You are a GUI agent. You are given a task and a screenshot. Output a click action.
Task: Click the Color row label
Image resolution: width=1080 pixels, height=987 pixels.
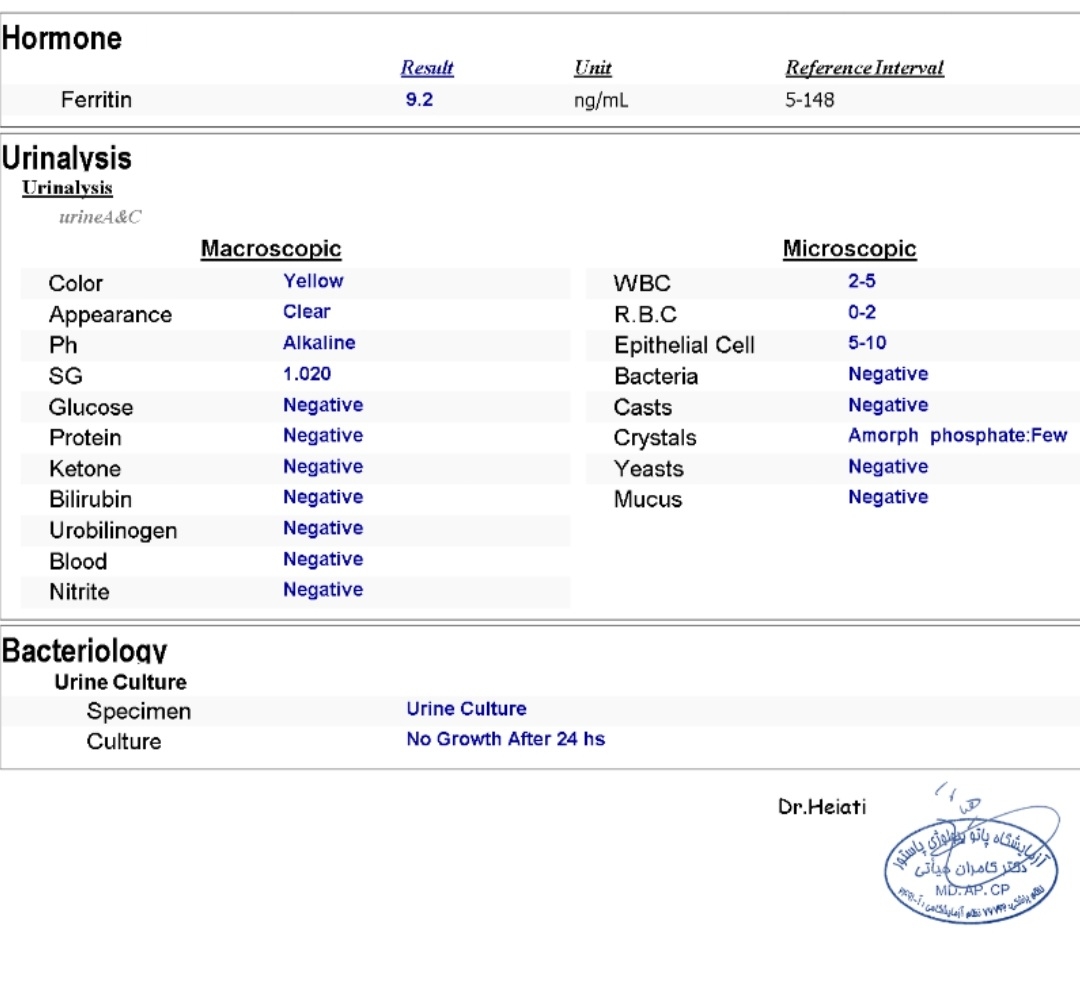coord(76,283)
